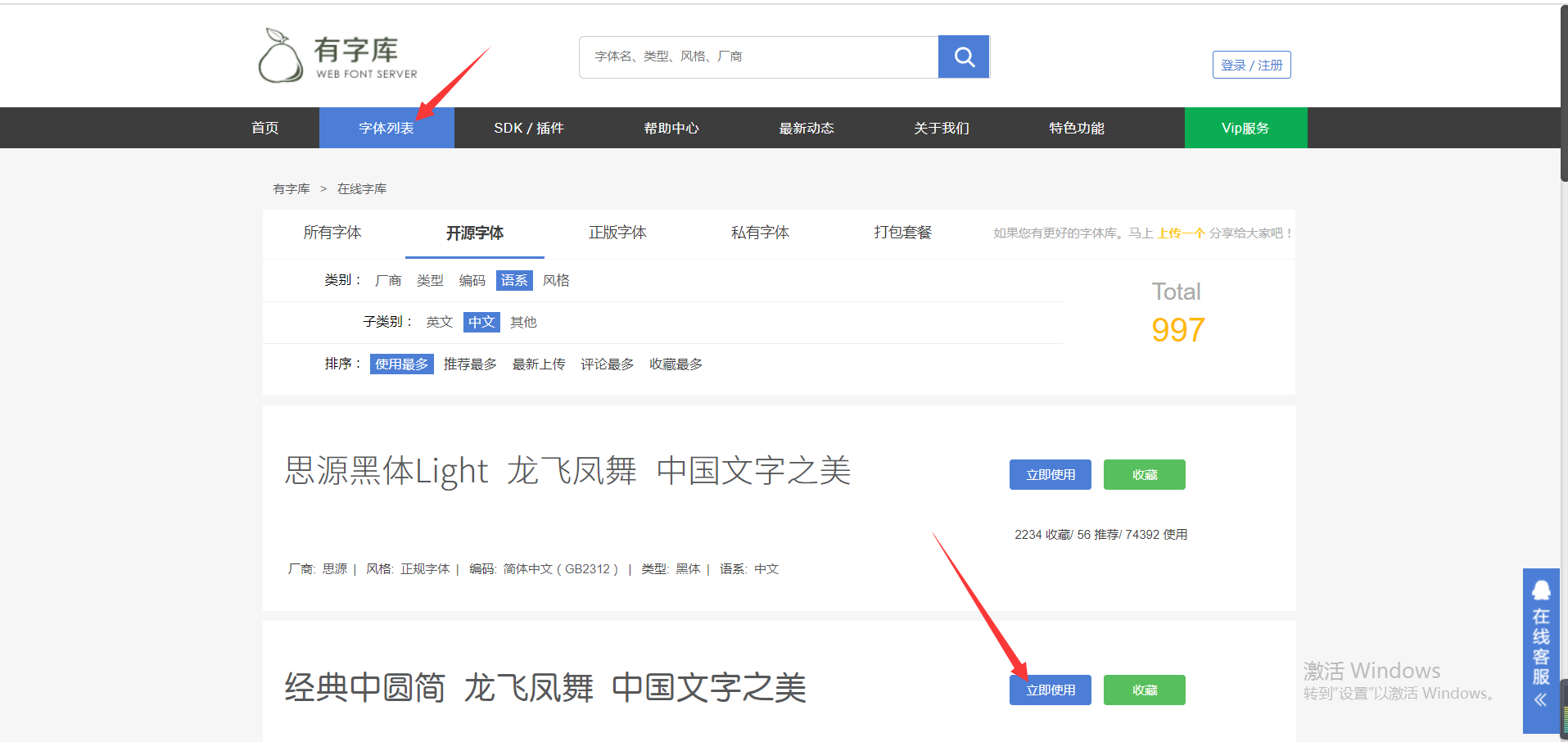Sort by 最新上传
The width and height of the screenshot is (1568, 742).
539,364
